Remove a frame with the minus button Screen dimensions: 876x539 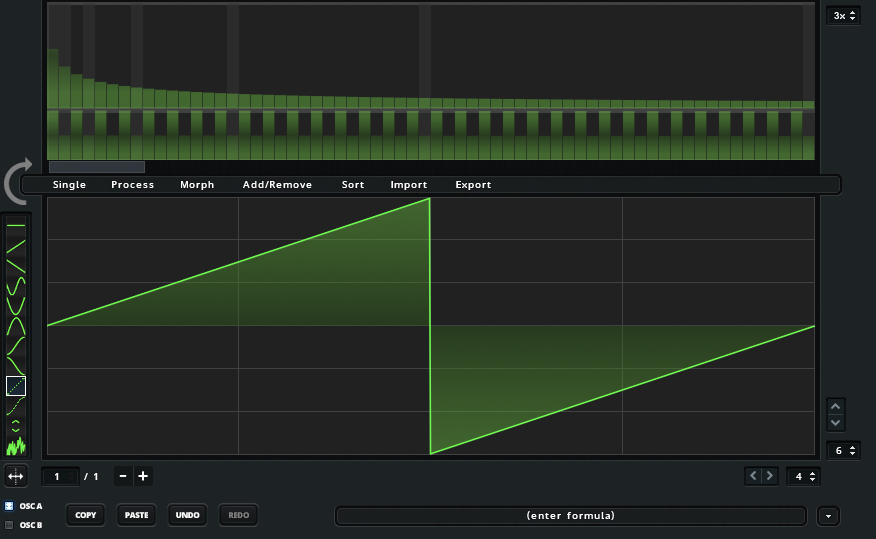[x=123, y=476]
